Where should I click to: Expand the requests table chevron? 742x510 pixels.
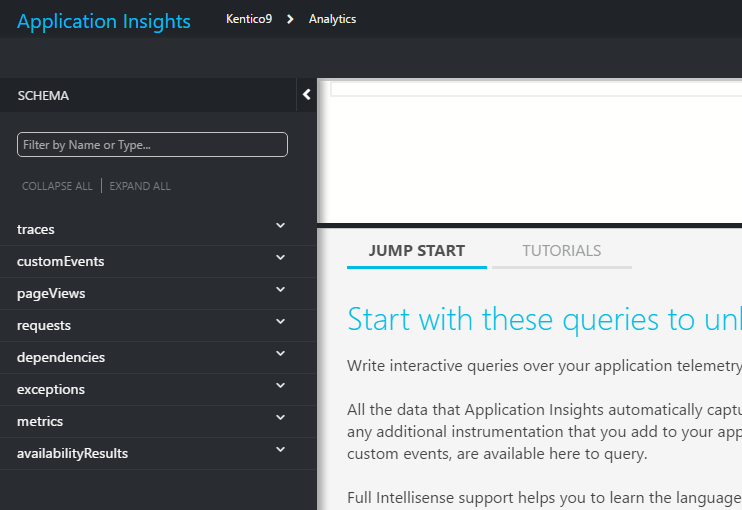(x=281, y=321)
